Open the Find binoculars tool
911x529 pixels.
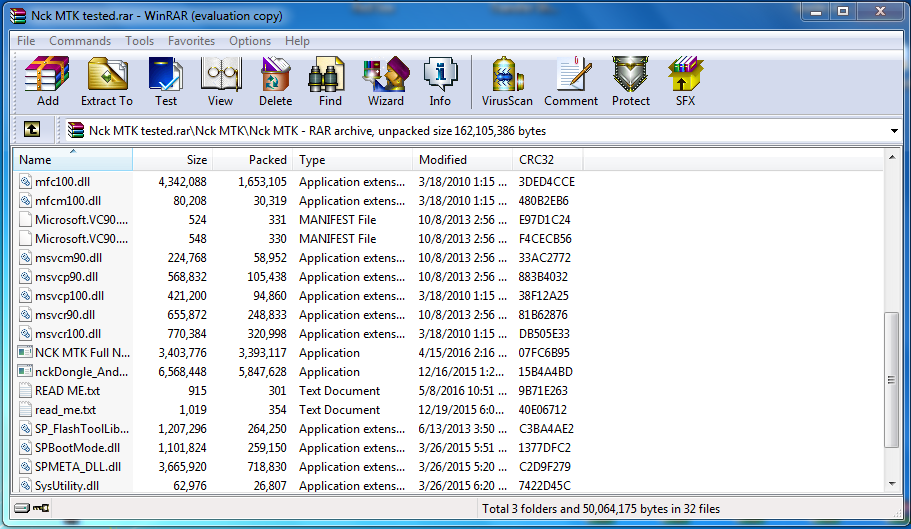pyautogui.click(x=330, y=82)
